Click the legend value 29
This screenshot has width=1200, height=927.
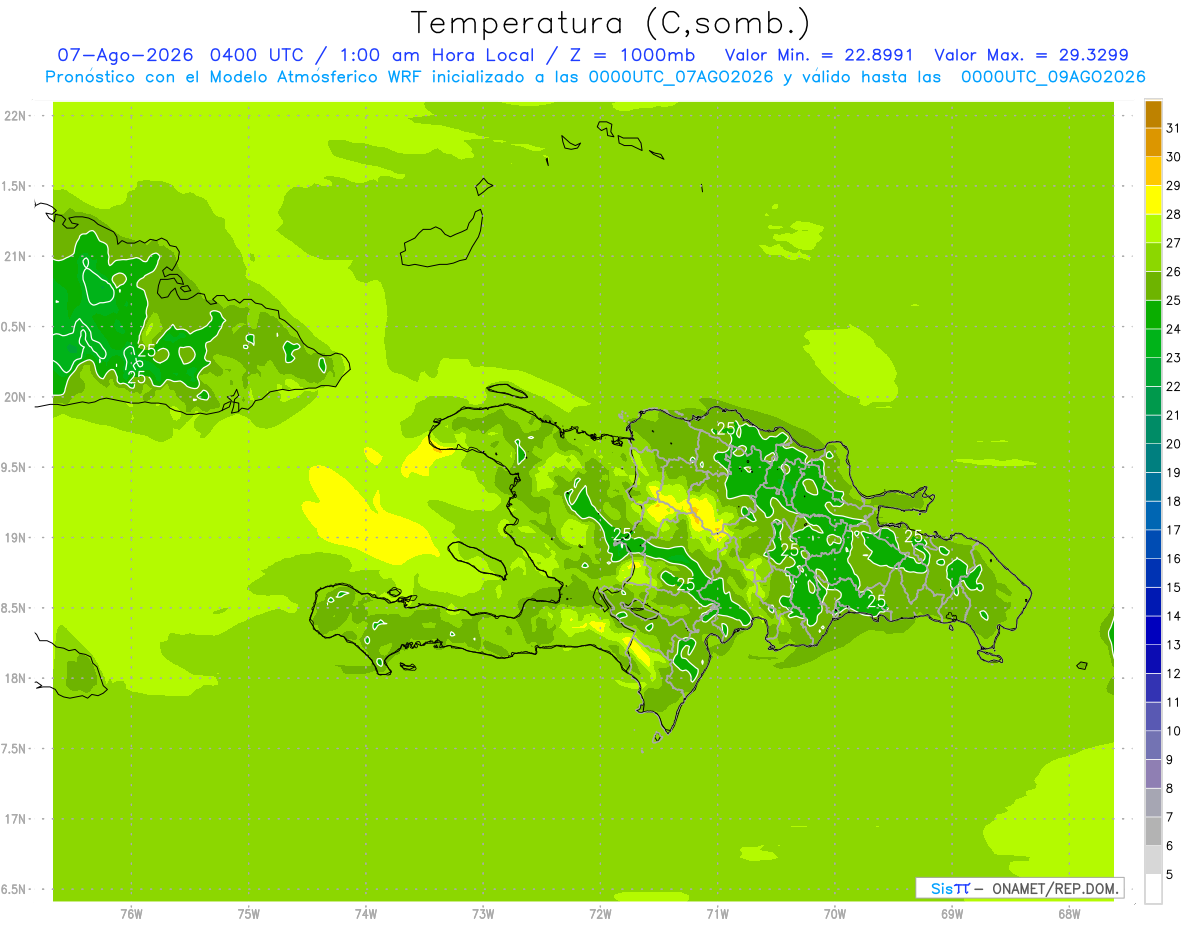click(1173, 186)
